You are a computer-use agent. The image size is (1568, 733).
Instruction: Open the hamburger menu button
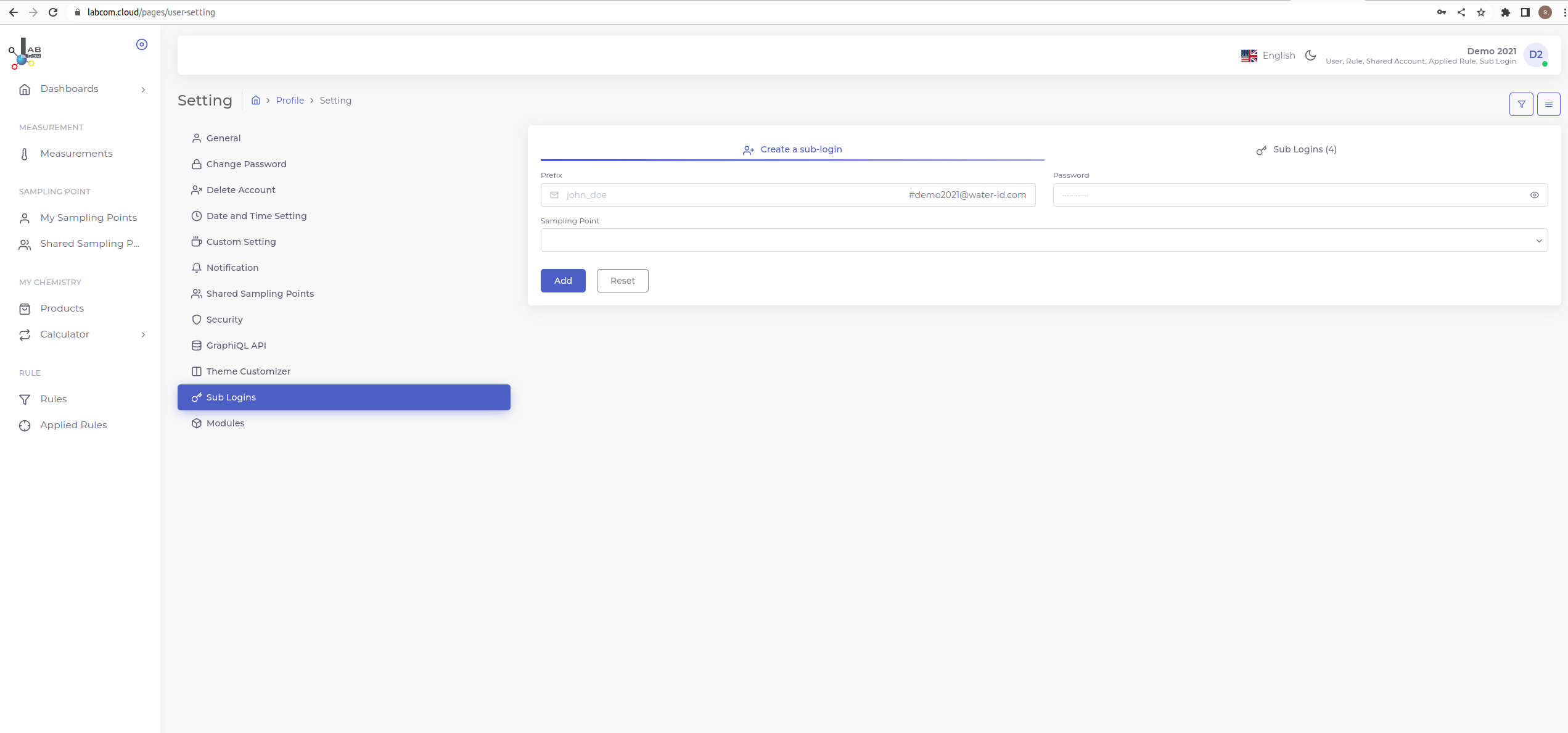(1549, 104)
